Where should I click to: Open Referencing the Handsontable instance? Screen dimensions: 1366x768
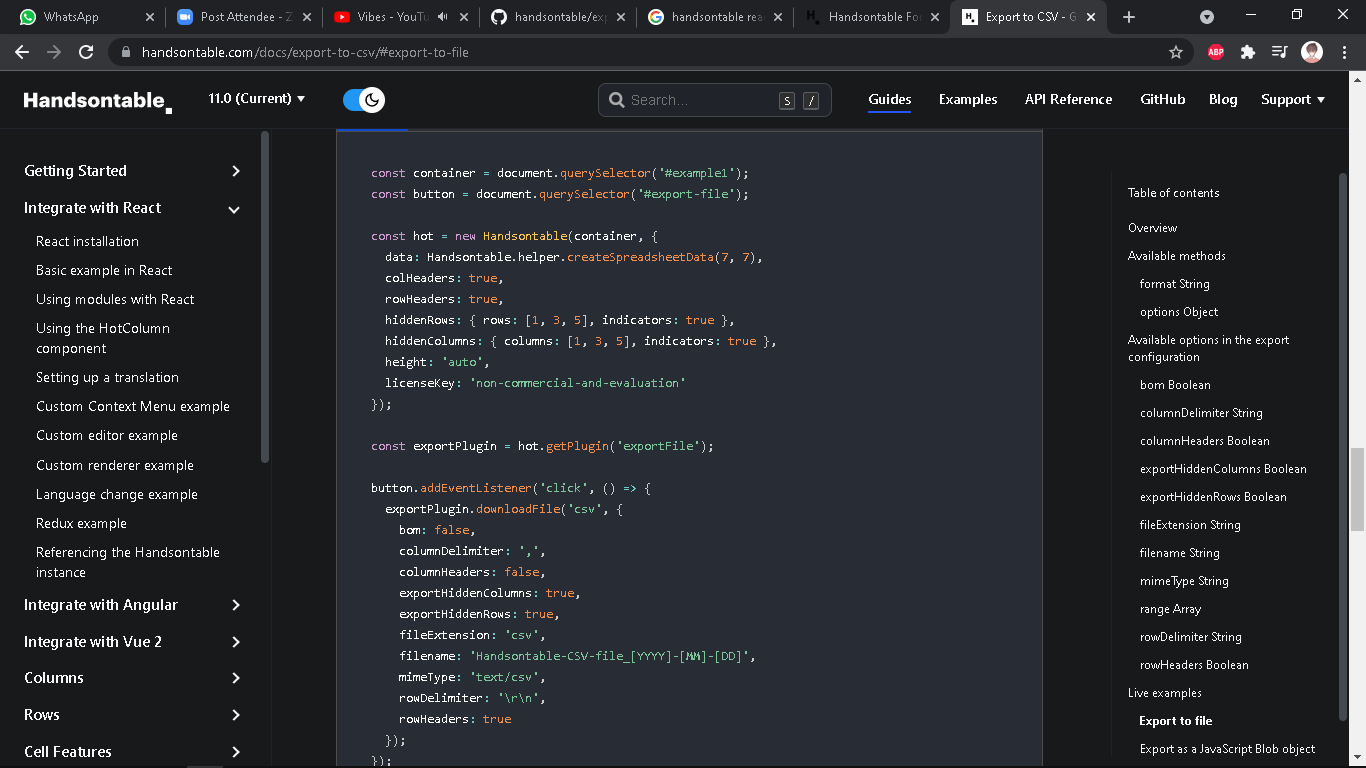click(128, 562)
